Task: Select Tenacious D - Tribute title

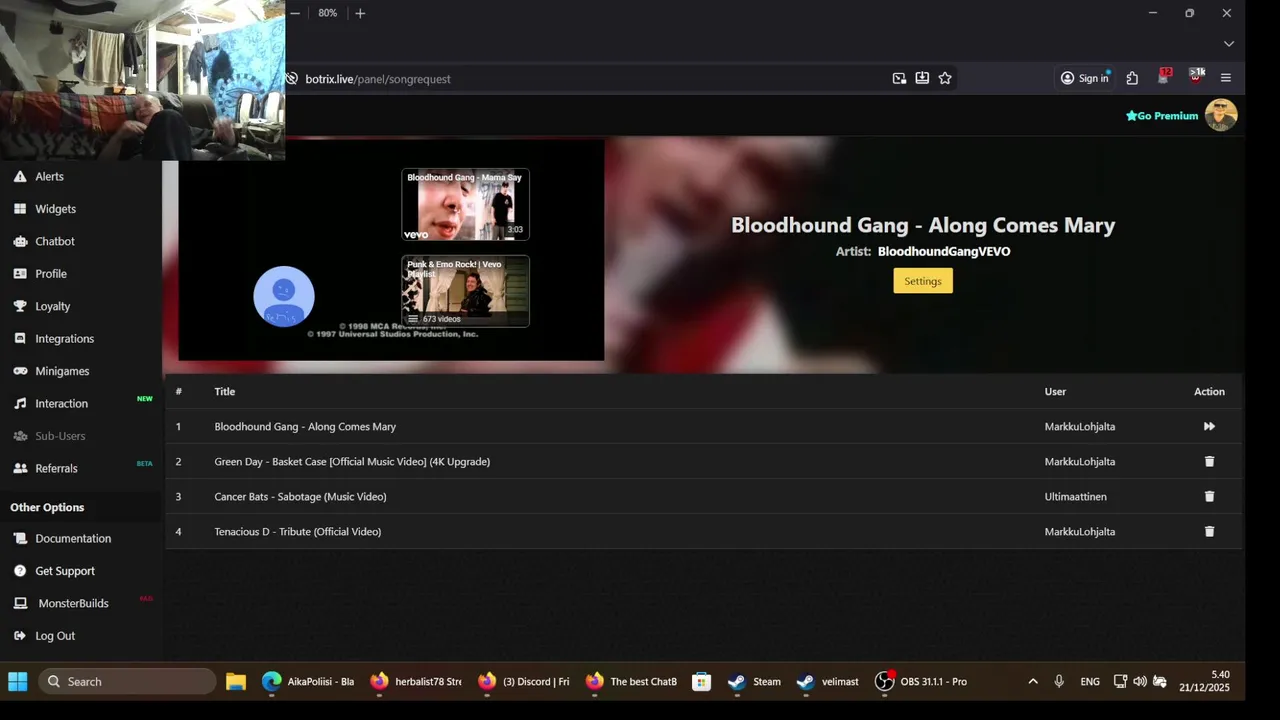Action: coord(298,531)
